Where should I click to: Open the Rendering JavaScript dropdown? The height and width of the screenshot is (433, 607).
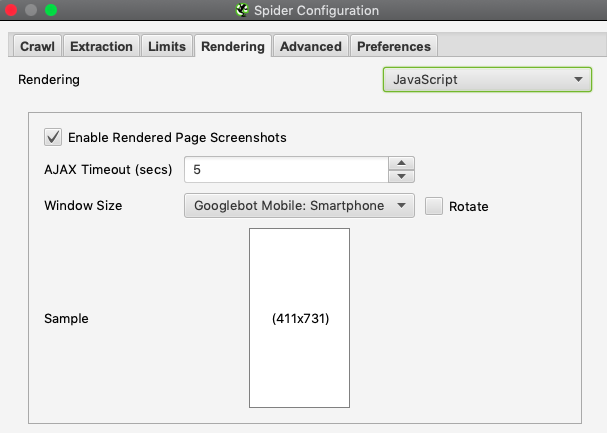coord(487,79)
